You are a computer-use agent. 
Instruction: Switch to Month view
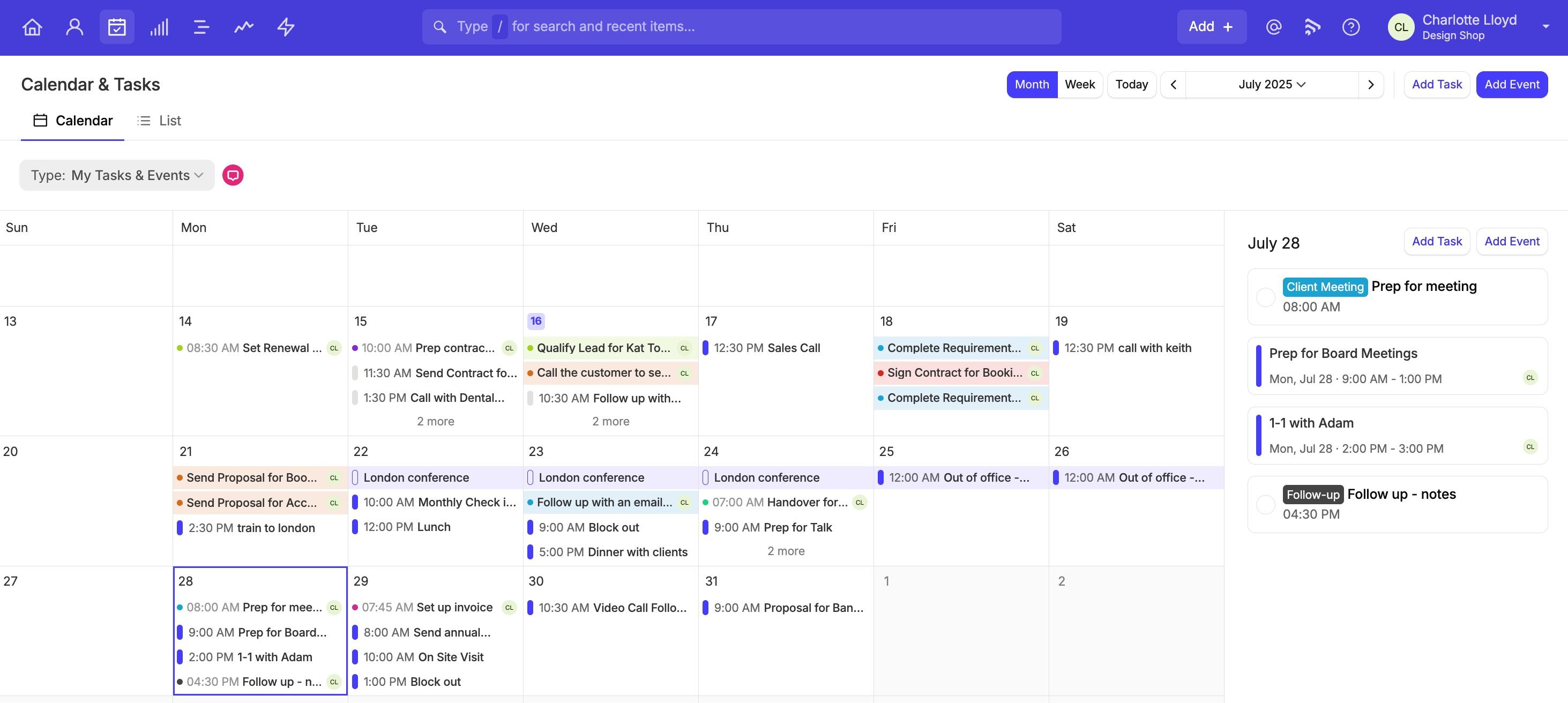pyautogui.click(x=1032, y=85)
